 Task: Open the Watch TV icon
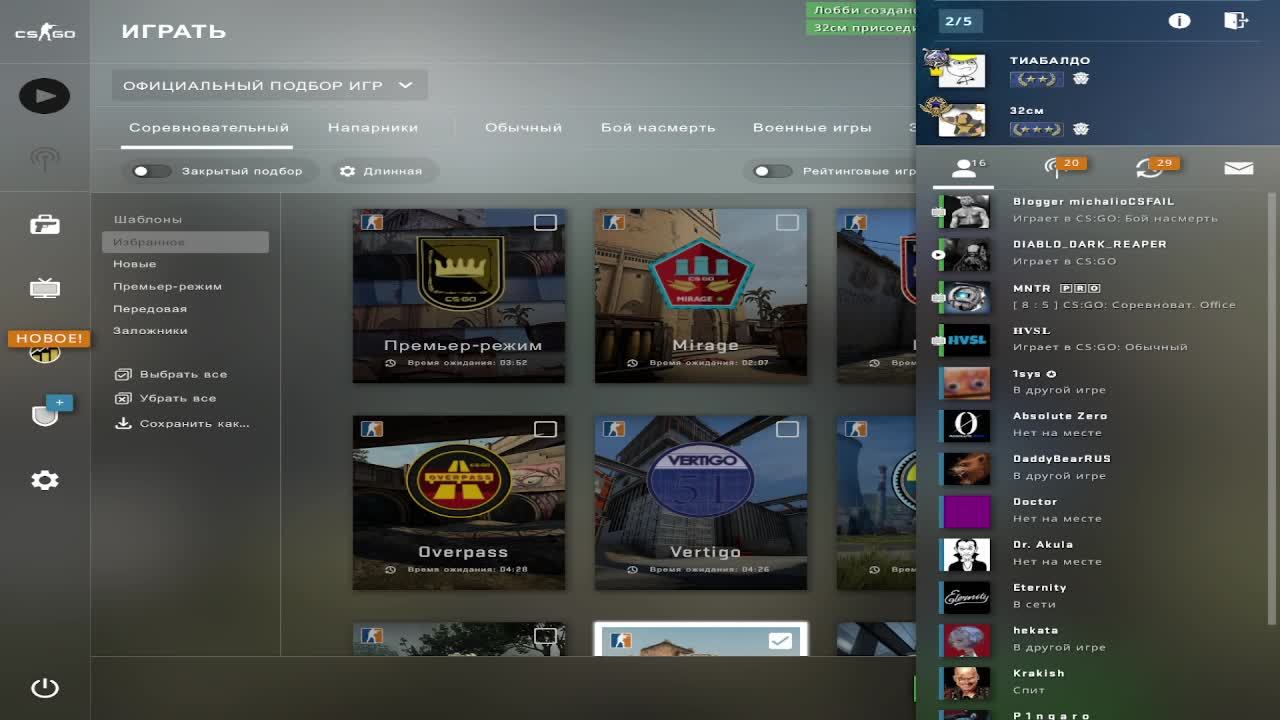click(44, 289)
